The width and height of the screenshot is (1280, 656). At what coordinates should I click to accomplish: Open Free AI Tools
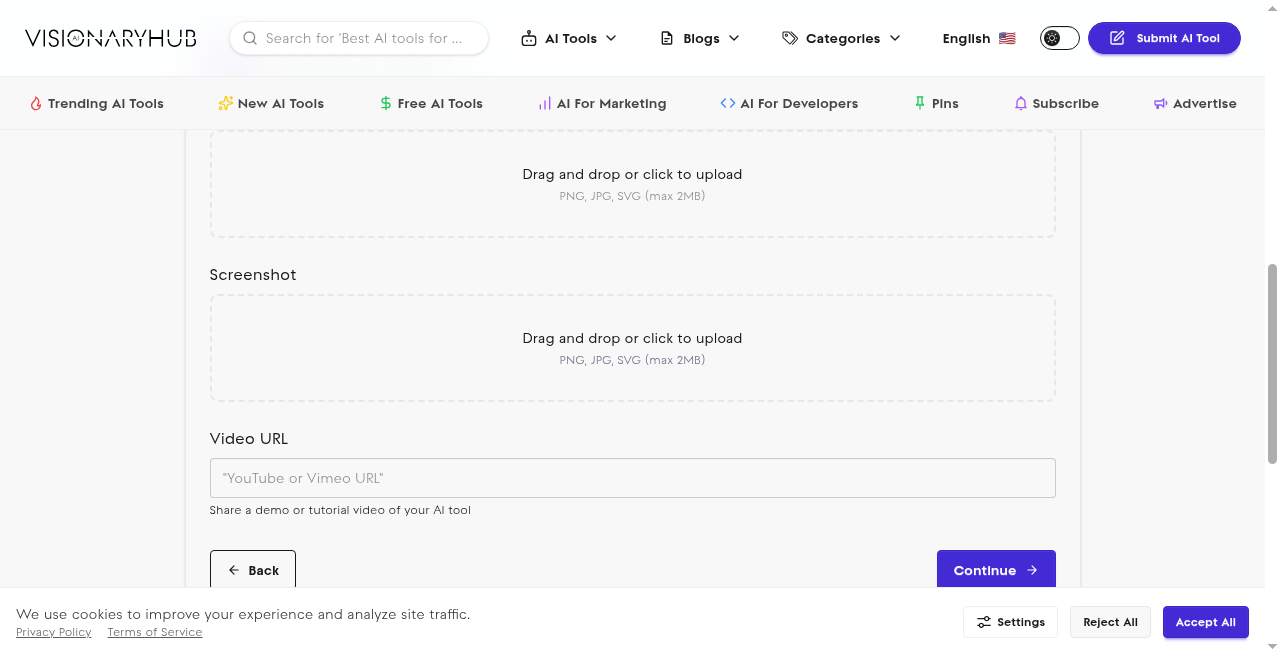pyautogui.click(x=431, y=103)
